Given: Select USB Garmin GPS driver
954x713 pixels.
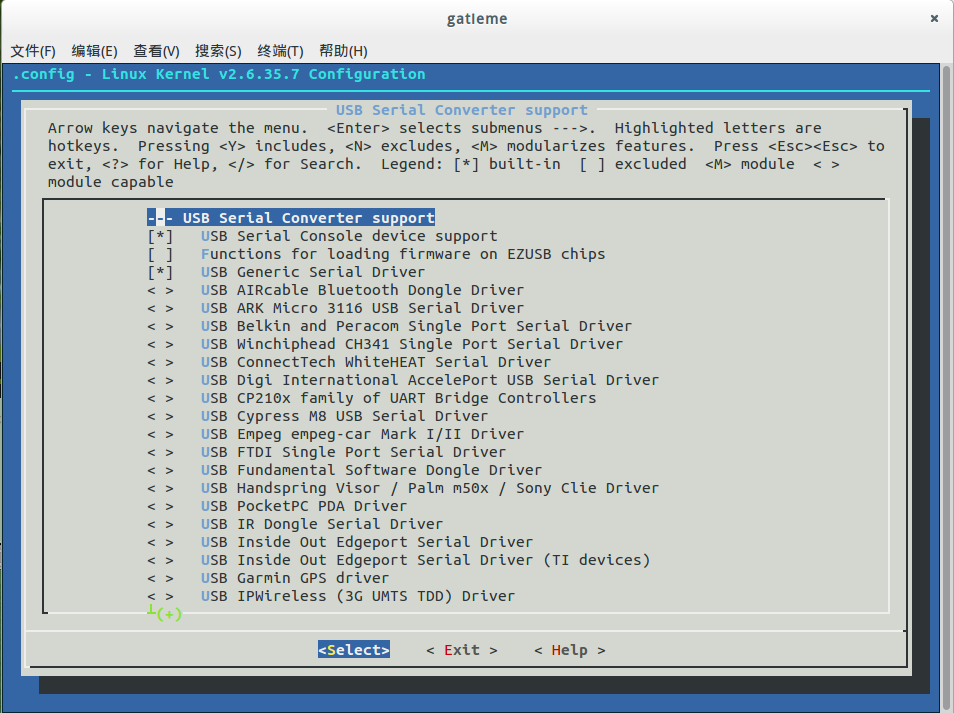Looking at the screenshot, I should click(294, 578).
